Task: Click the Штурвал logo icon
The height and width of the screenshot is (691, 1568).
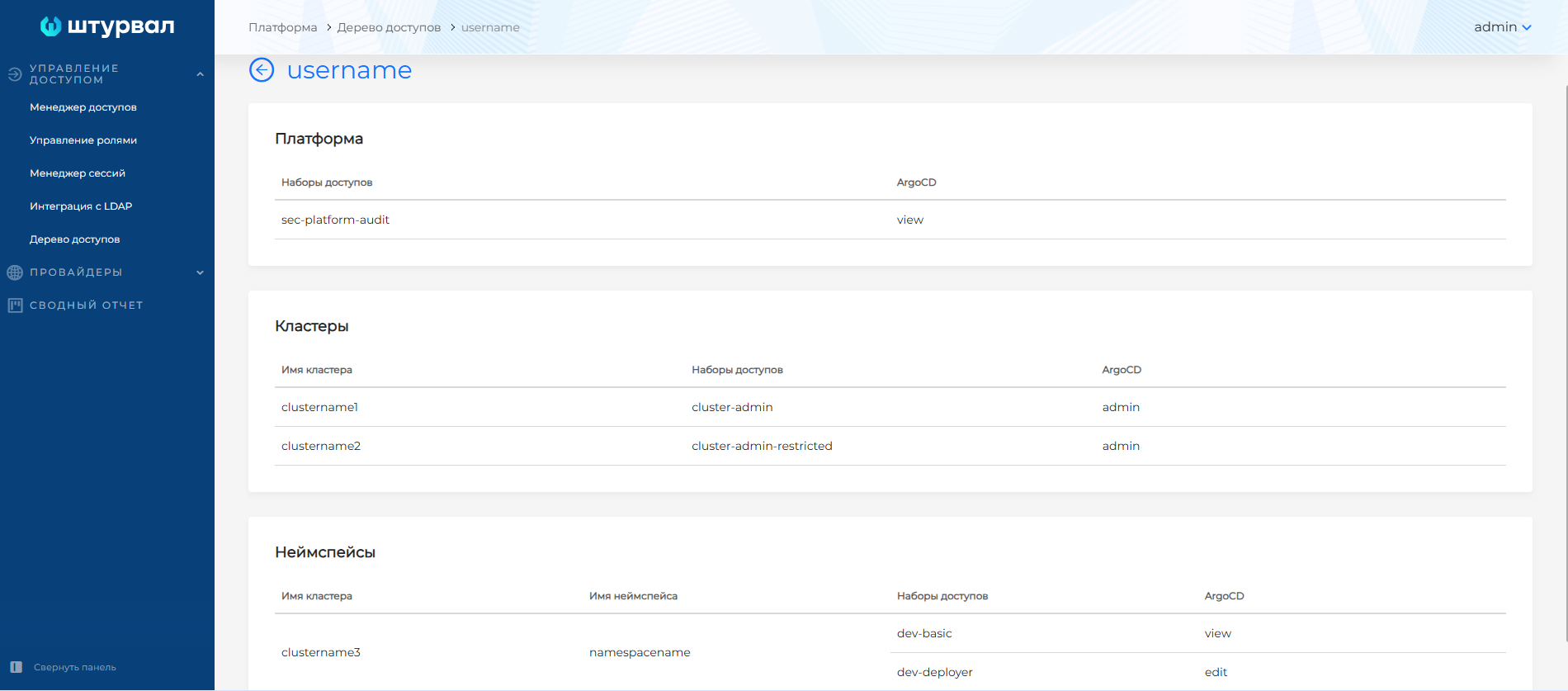Action: pos(51,26)
